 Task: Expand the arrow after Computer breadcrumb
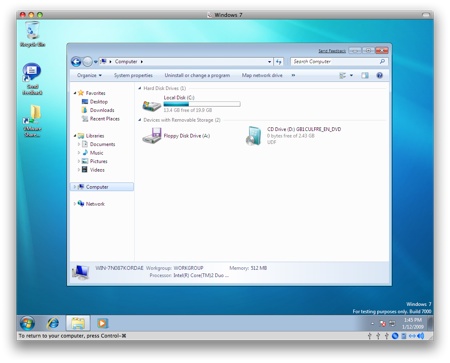tap(142, 62)
